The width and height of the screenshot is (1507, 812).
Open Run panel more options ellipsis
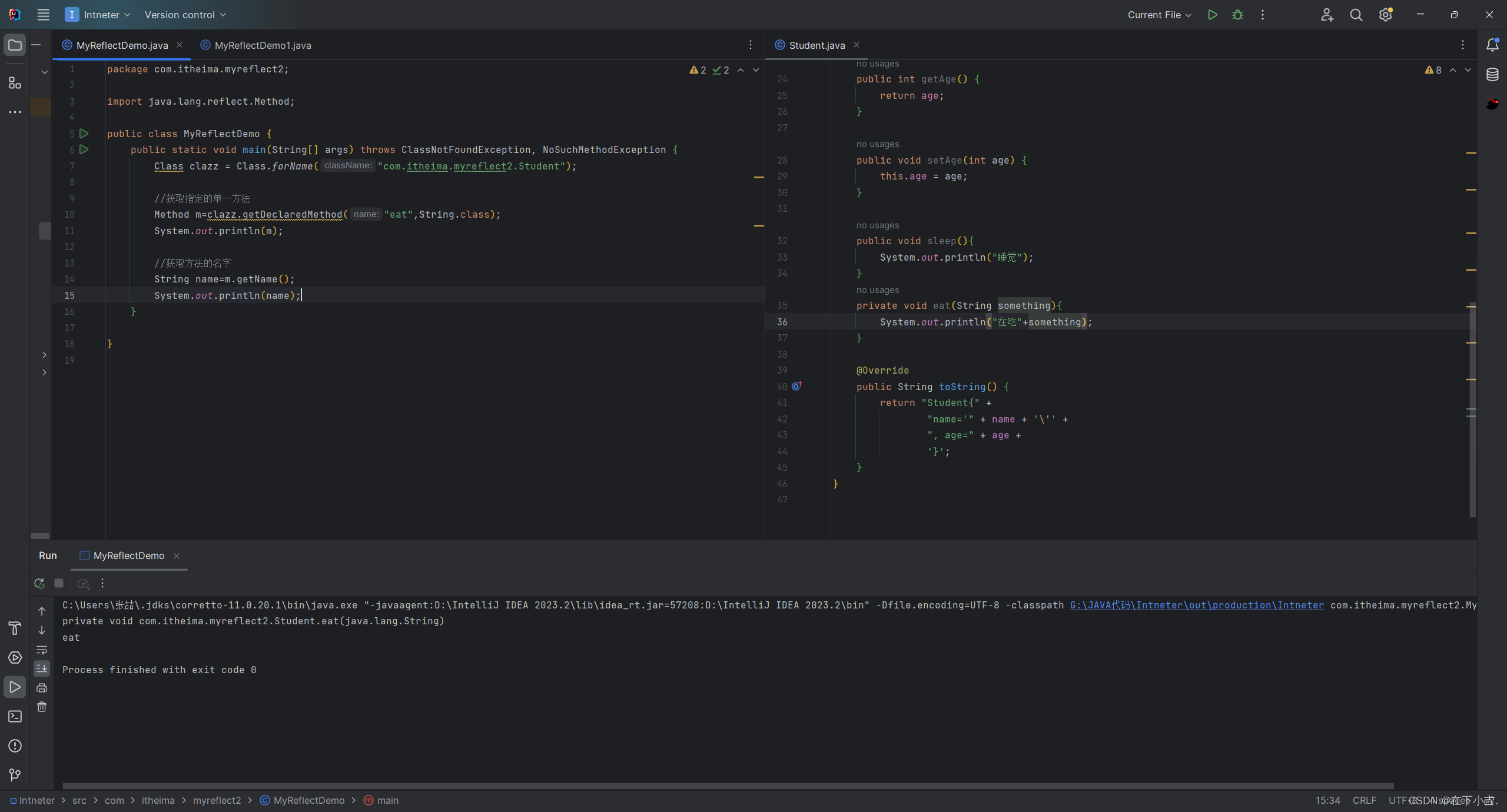[x=102, y=583]
